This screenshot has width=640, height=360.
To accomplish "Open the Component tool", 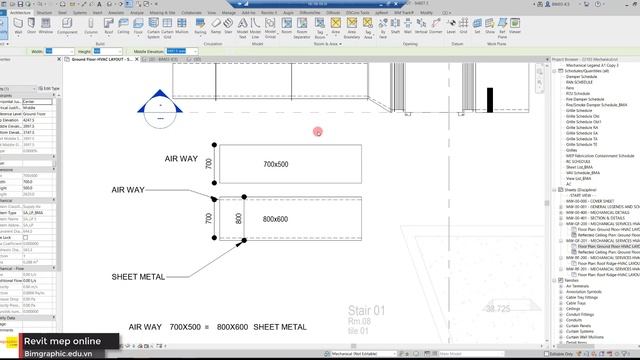I will (x=67, y=27).
